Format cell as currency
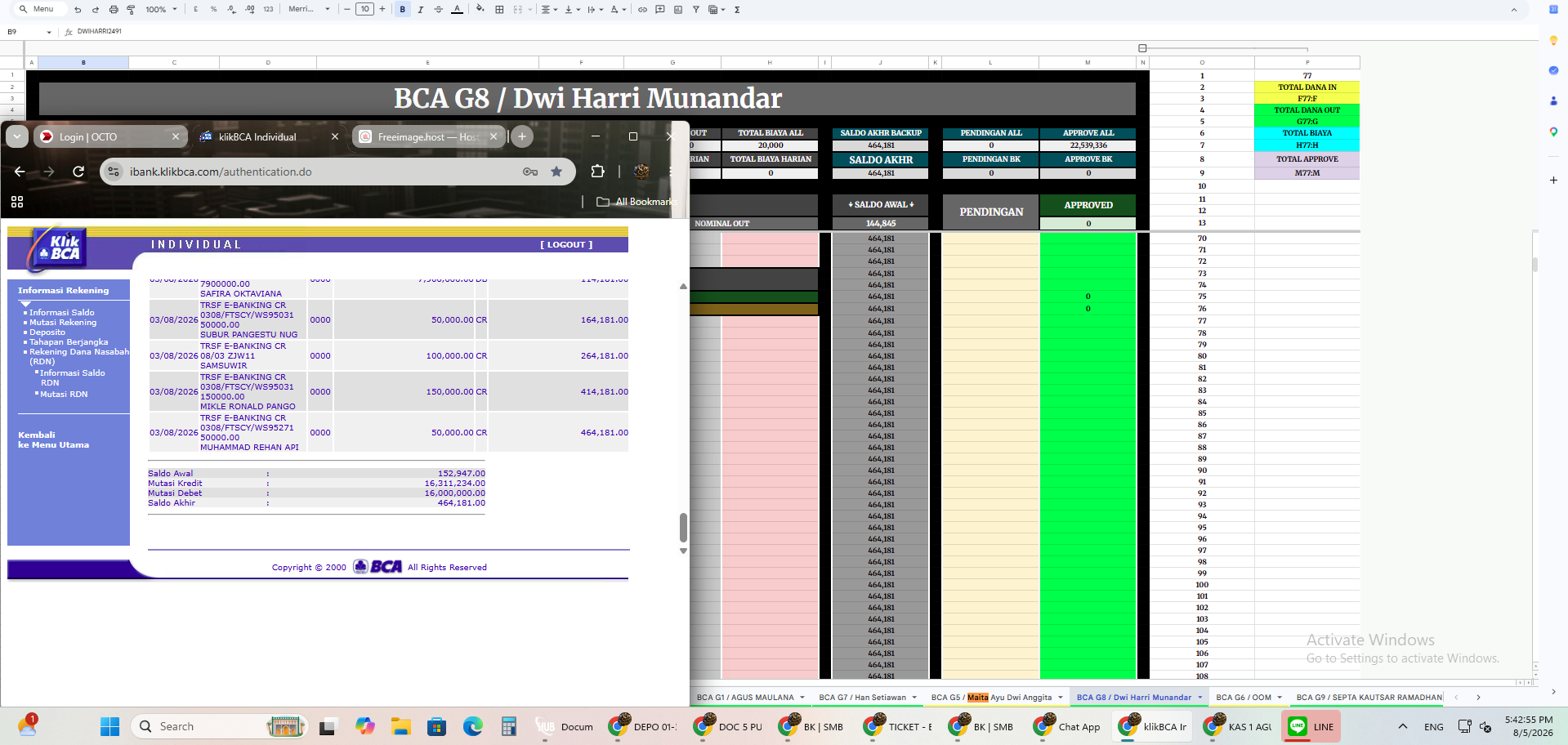Image resolution: width=1568 pixels, height=745 pixels. click(196, 10)
